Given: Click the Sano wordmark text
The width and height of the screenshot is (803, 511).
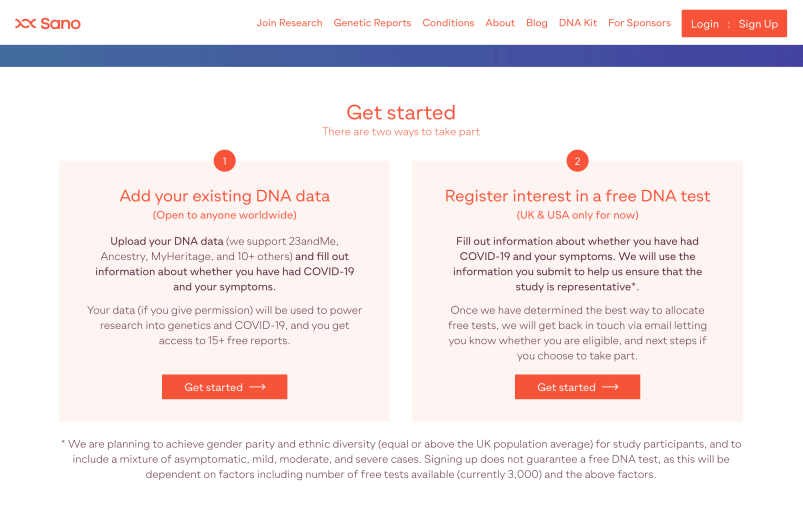Looking at the screenshot, I should pyautogui.click(x=60, y=24).
